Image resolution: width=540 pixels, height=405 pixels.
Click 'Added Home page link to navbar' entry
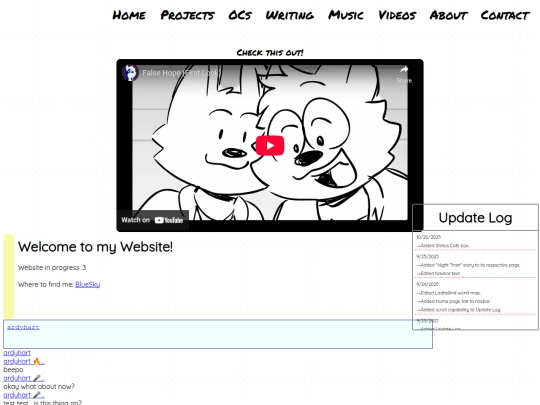[x=453, y=301]
